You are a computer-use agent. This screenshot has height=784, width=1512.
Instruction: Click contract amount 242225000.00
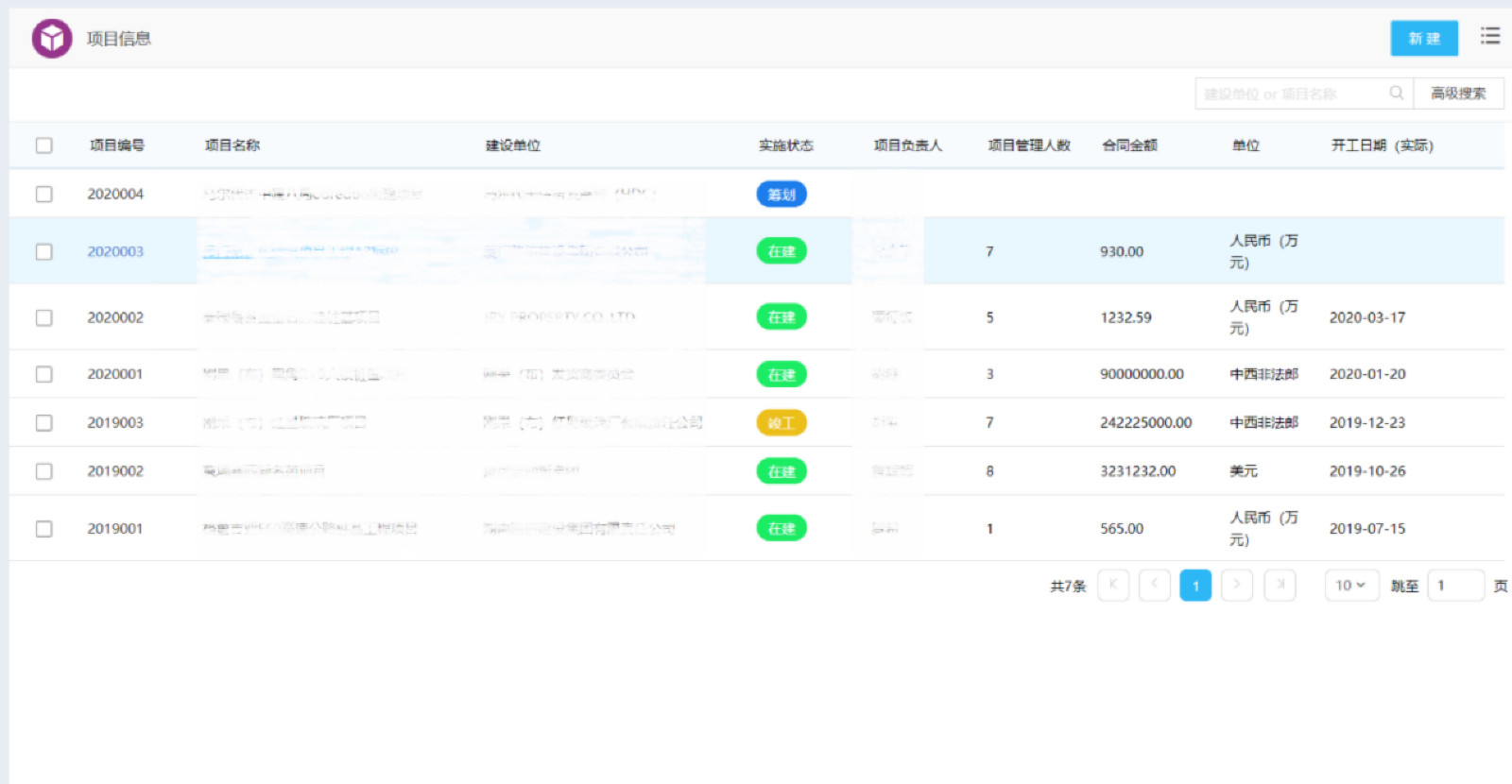[1146, 422]
